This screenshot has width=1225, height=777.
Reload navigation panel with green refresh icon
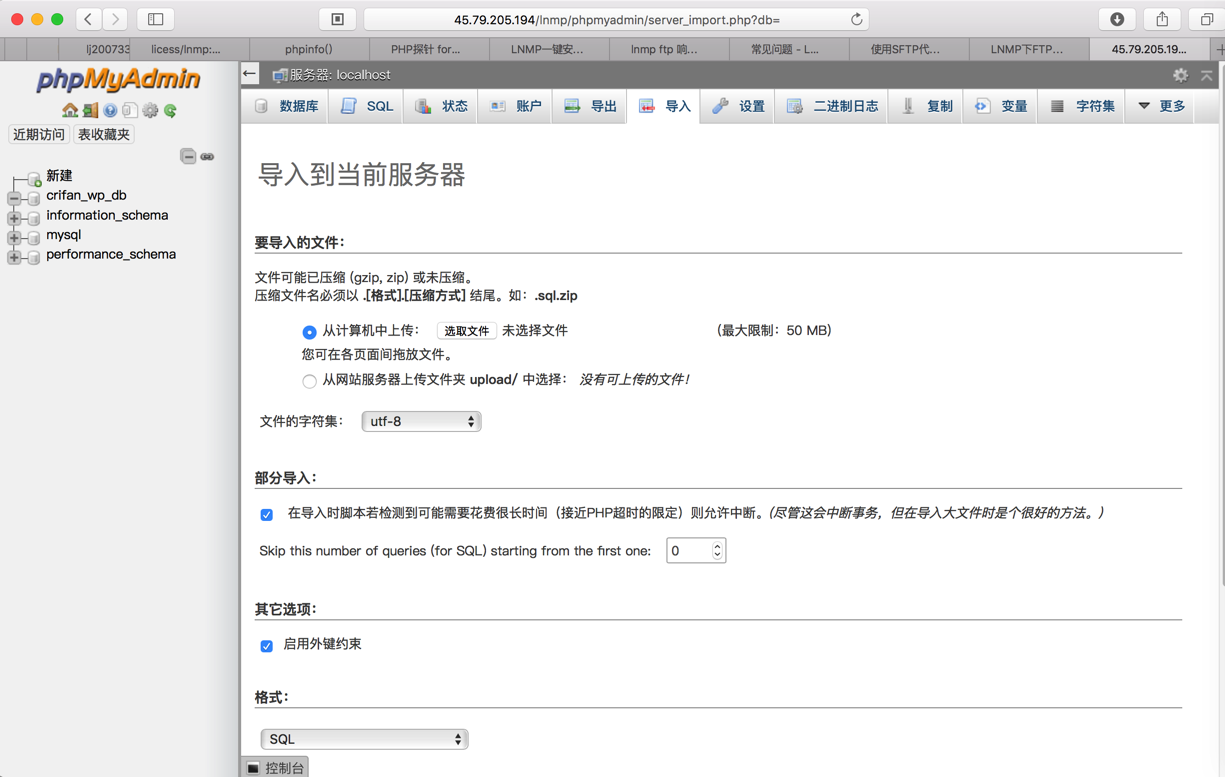[x=170, y=111]
